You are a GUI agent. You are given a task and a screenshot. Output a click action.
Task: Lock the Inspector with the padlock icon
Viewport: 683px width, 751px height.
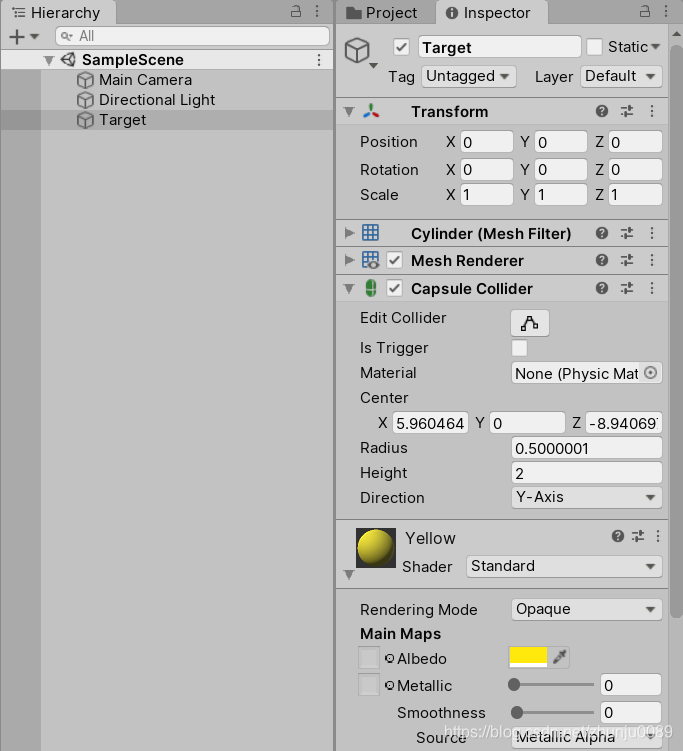point(645,11)
